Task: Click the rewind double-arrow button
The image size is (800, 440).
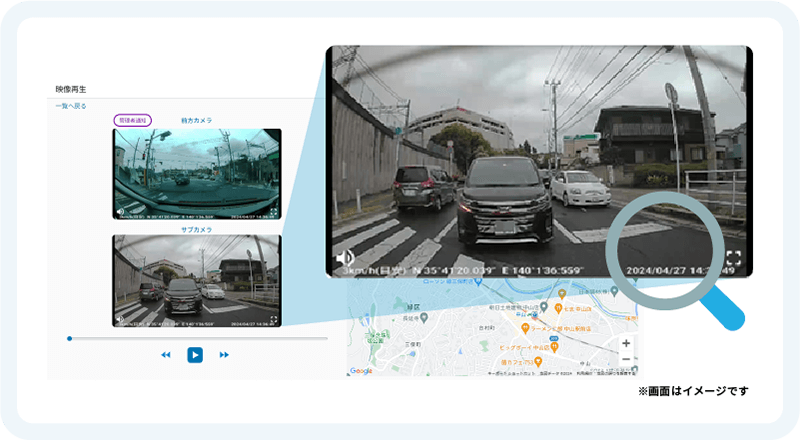Action: coord(166,355)
